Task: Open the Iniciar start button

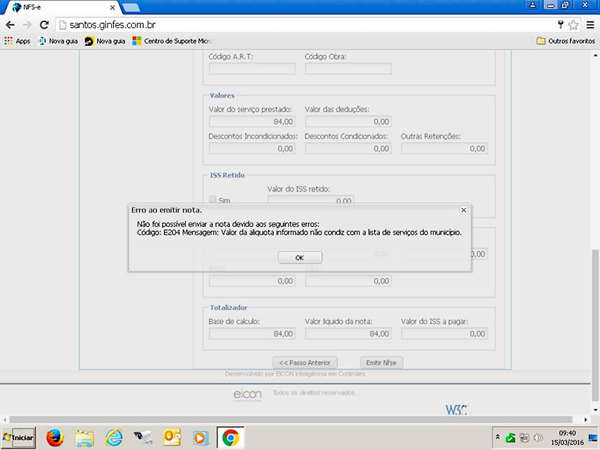Action: pos(19,438)
